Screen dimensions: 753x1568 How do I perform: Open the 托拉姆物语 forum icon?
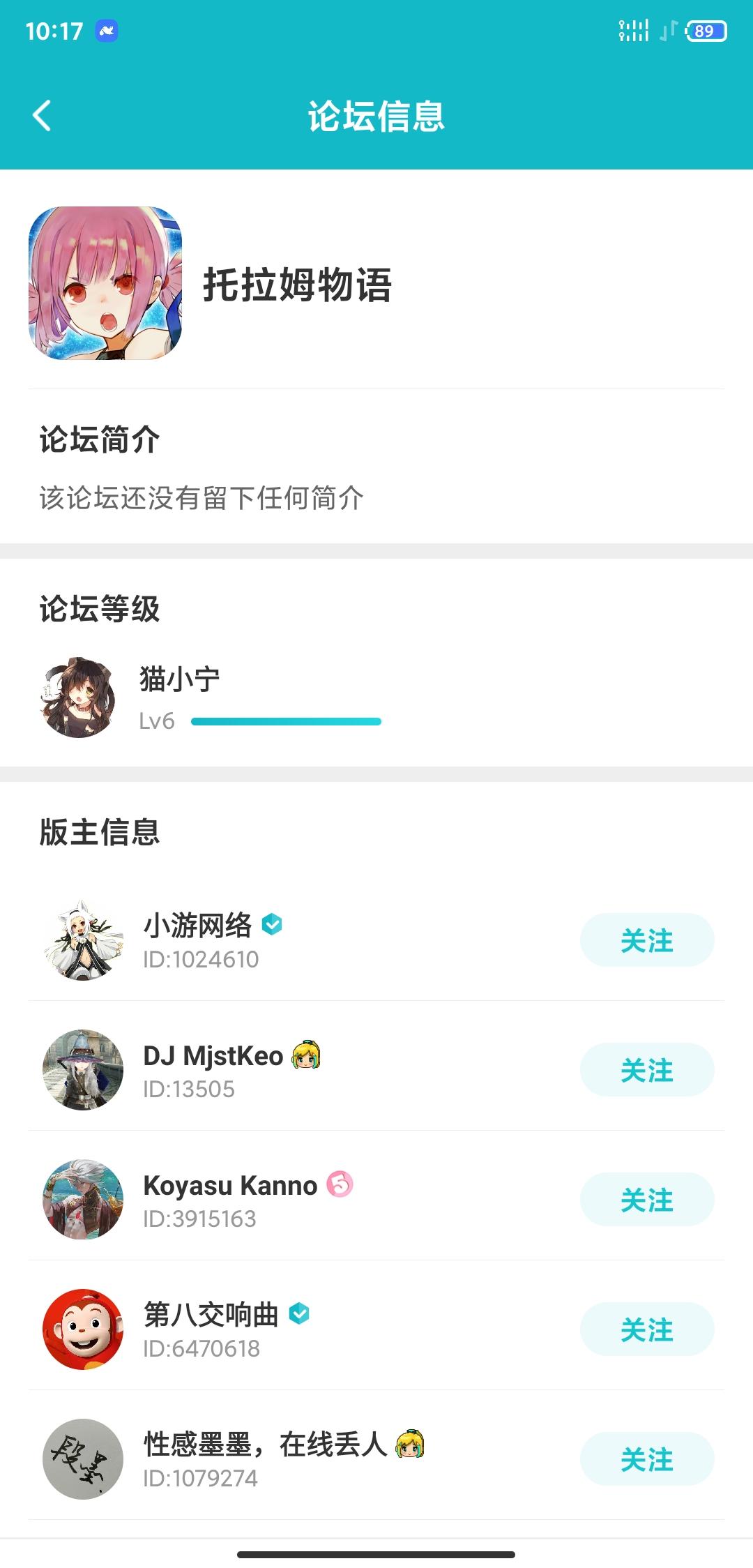tap(105, 283)
